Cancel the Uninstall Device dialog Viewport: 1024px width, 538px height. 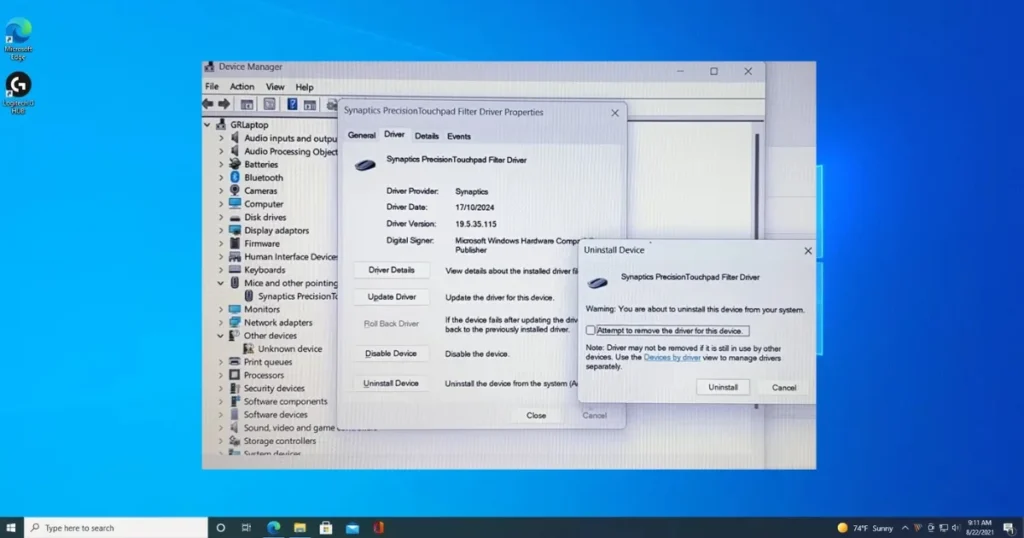[784, 387]
